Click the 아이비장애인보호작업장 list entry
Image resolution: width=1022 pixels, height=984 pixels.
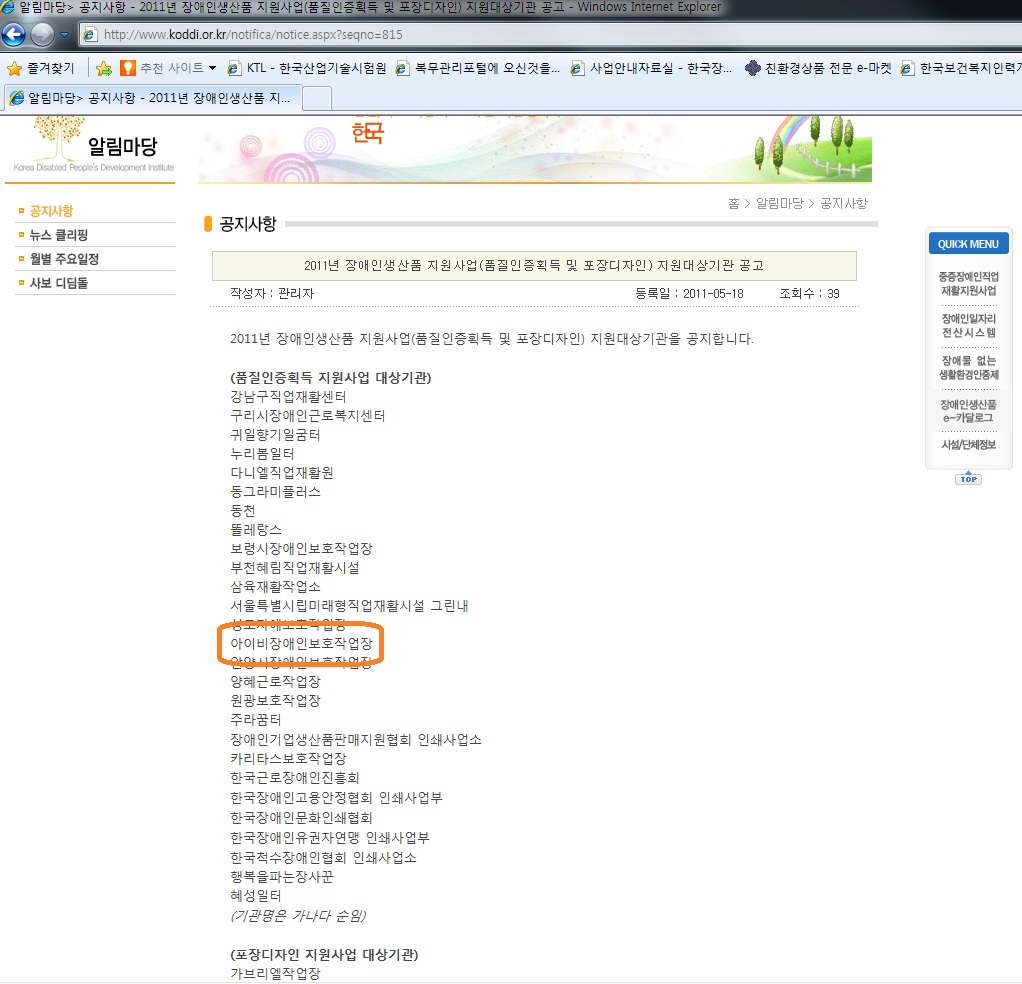(x=301, y=644)
